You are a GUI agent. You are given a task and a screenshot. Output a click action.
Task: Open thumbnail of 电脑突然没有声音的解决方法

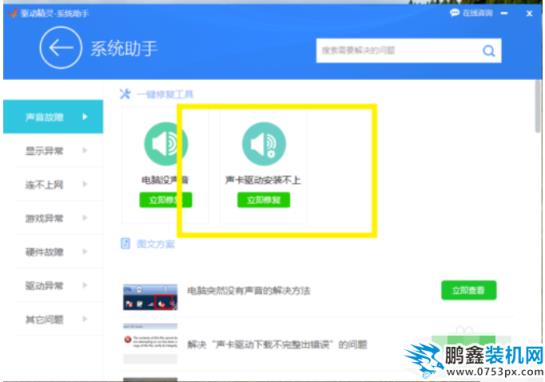150,297
